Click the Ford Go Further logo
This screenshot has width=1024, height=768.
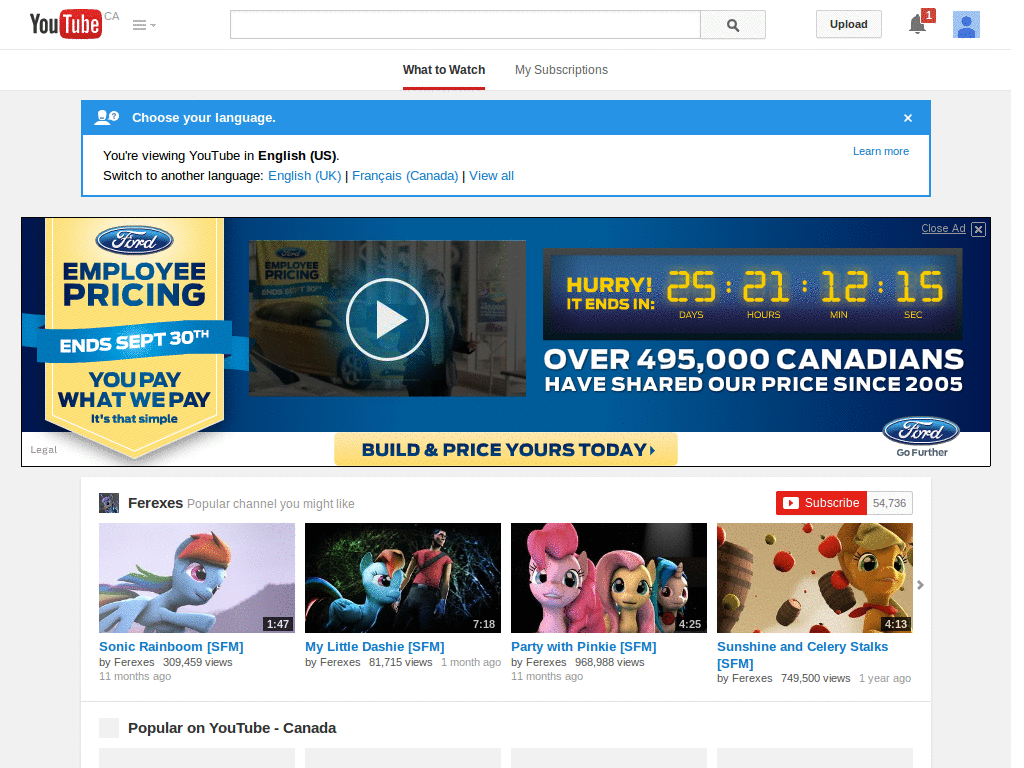tap(921, 438)
